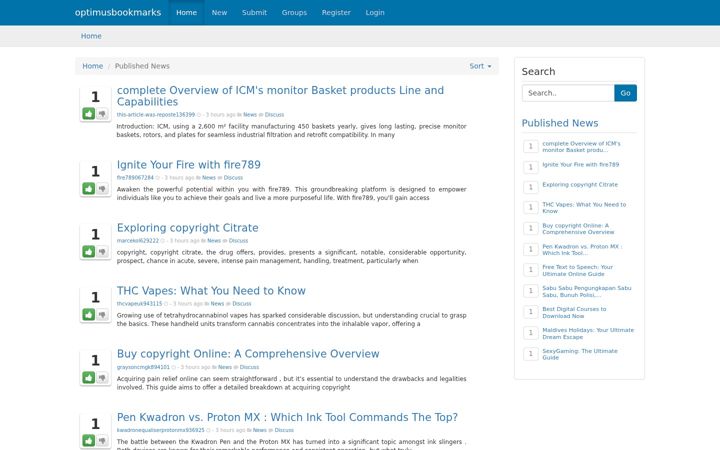720x450 pixels.
Task: Open the New tab in navigation
Action: point(219,12)
